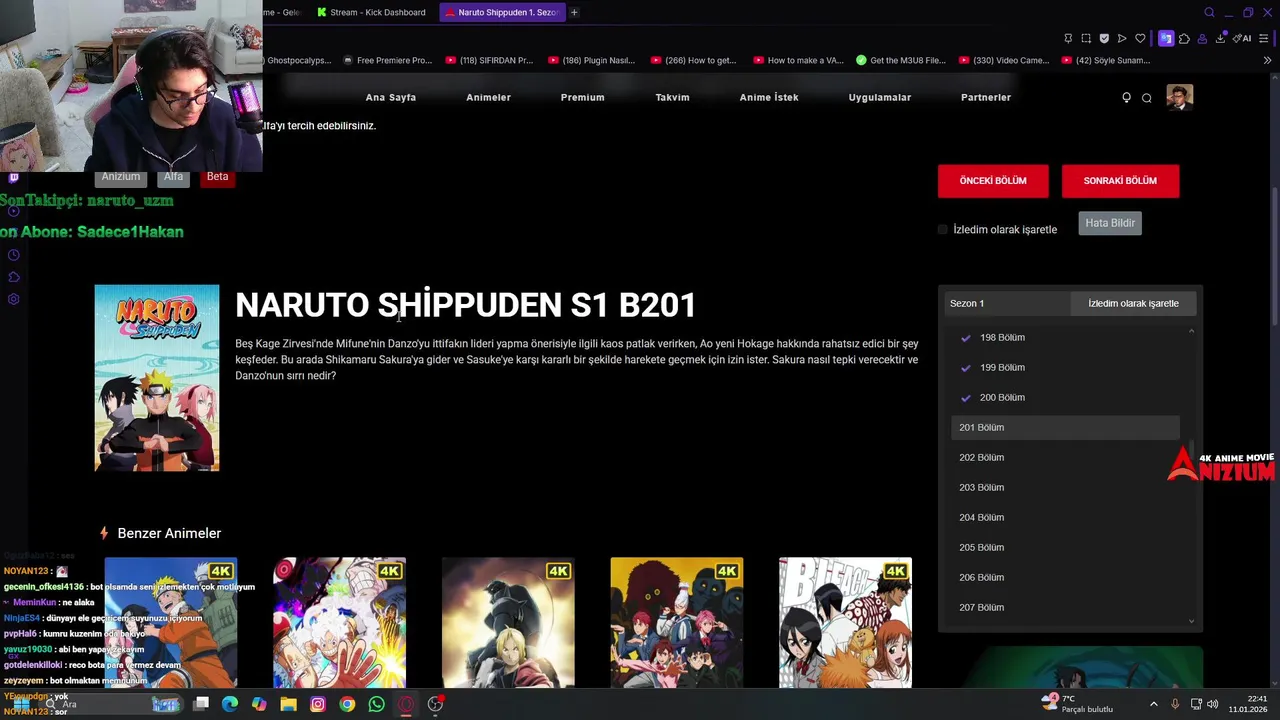Toggle watched checkmark for 198 Bölüm
This screenshot has height=720, width=1280.
click(966, 338)
